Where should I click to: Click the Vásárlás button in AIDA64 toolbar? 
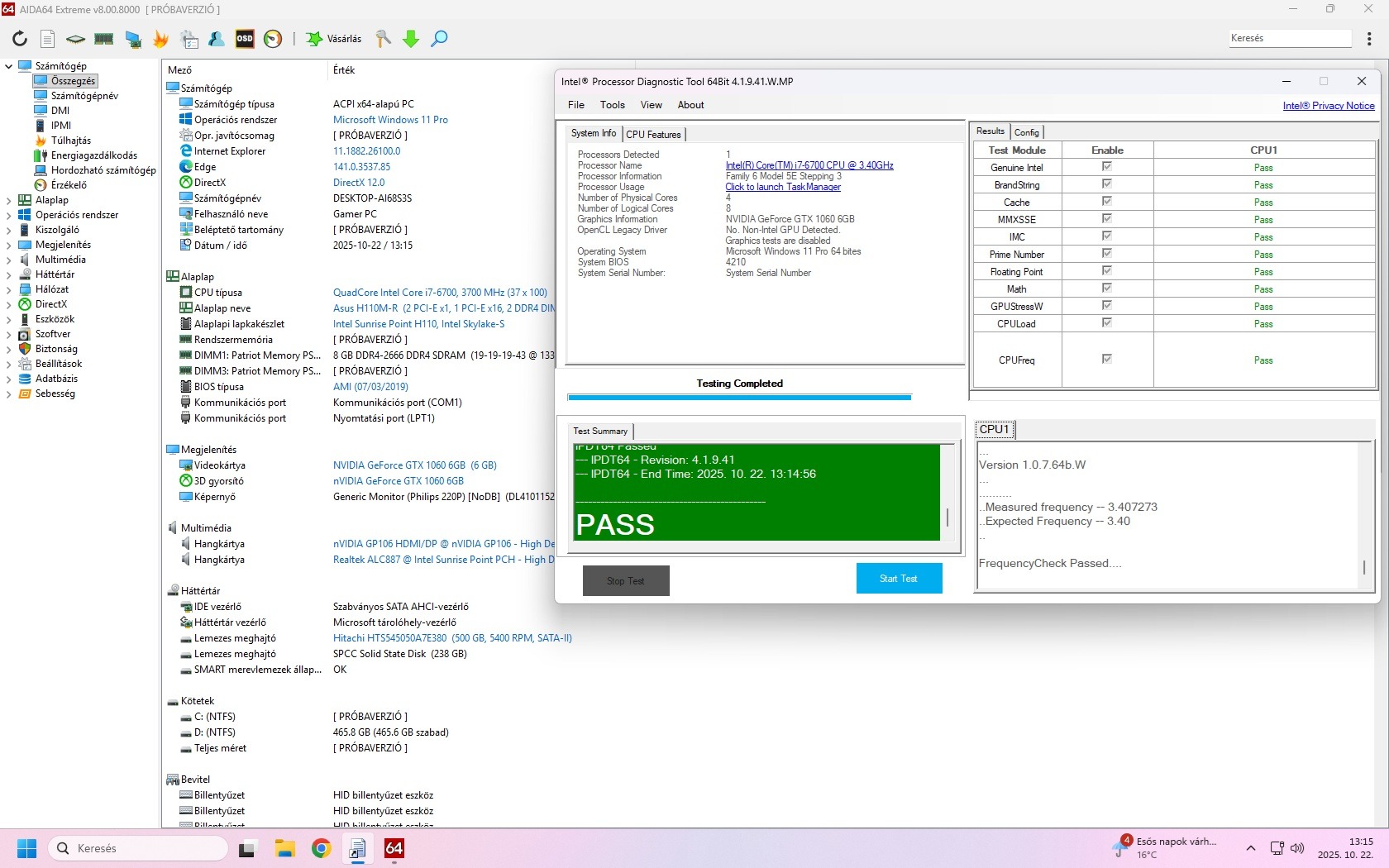[335, 39]
